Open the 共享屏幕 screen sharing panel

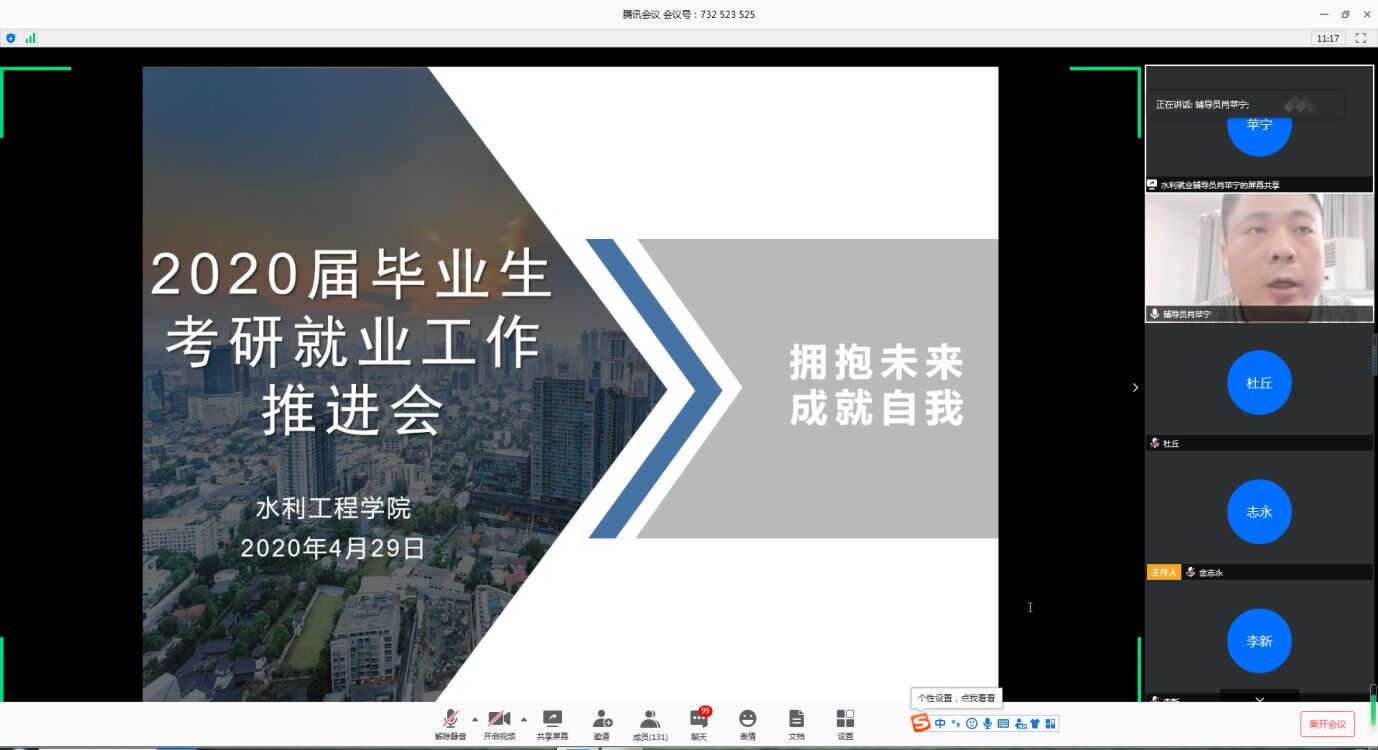(552, 724)
